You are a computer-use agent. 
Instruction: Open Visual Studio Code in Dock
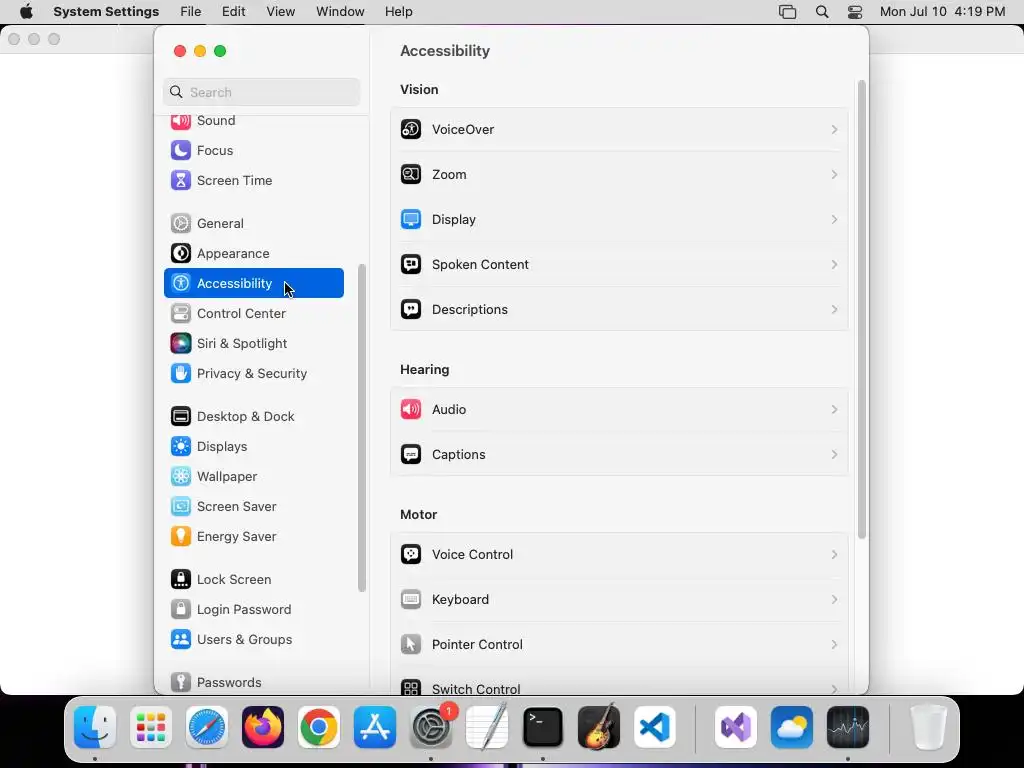coord(655,727)
